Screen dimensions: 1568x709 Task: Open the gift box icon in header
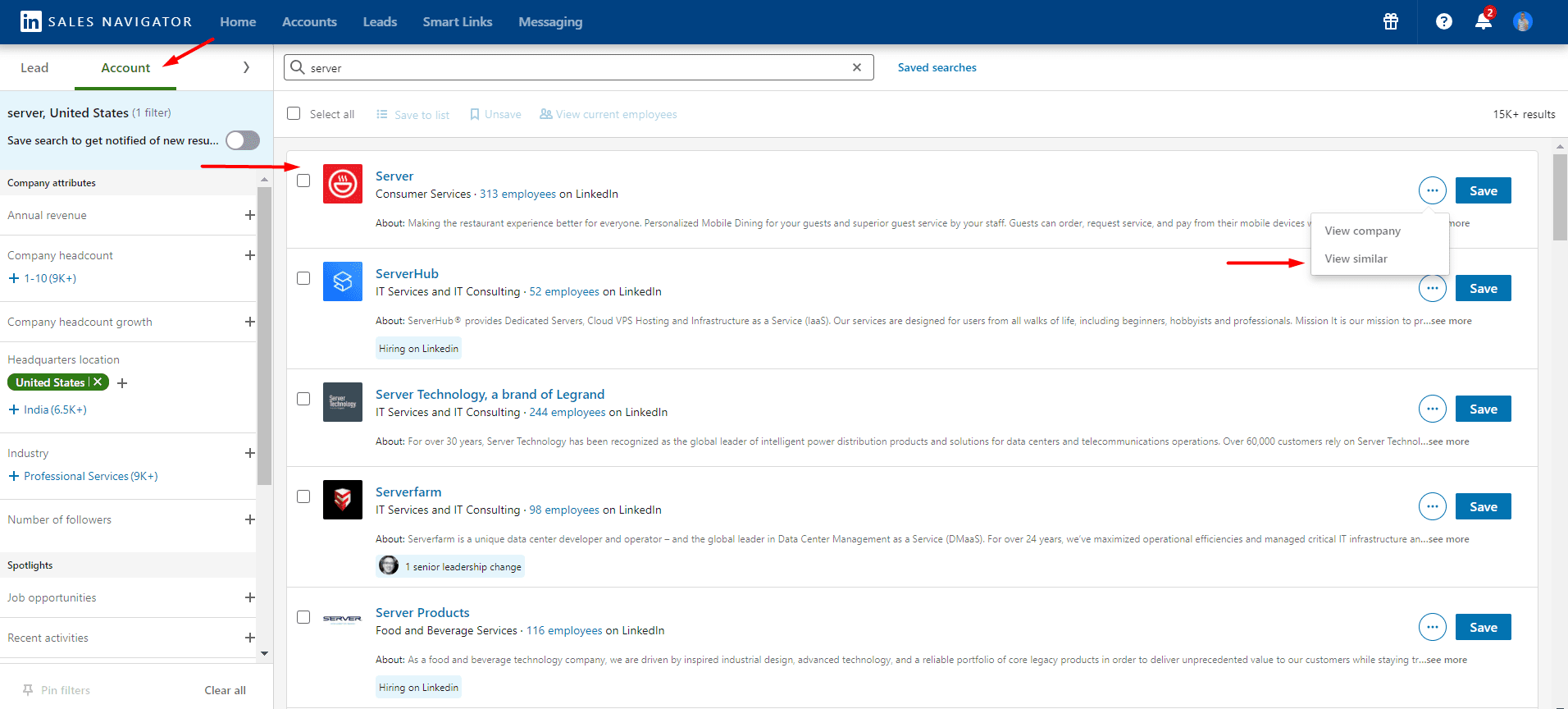1391,21
